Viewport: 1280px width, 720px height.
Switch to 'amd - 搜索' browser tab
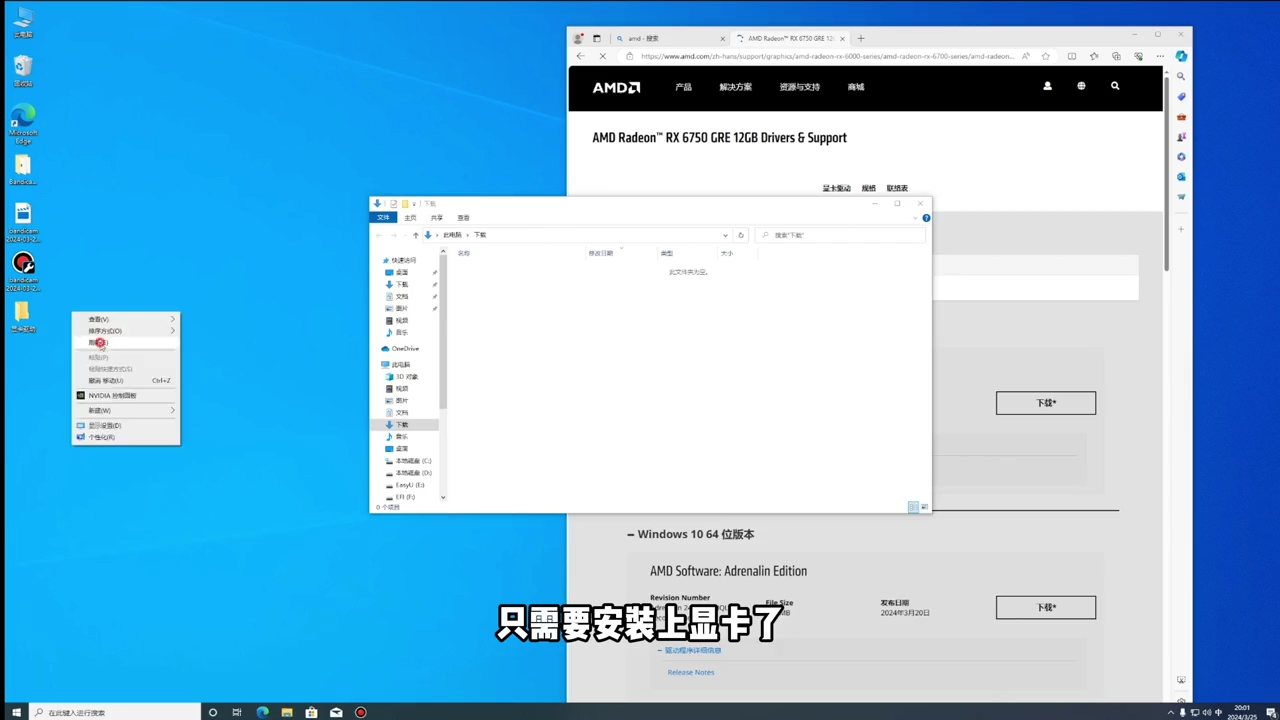[670, 39]
